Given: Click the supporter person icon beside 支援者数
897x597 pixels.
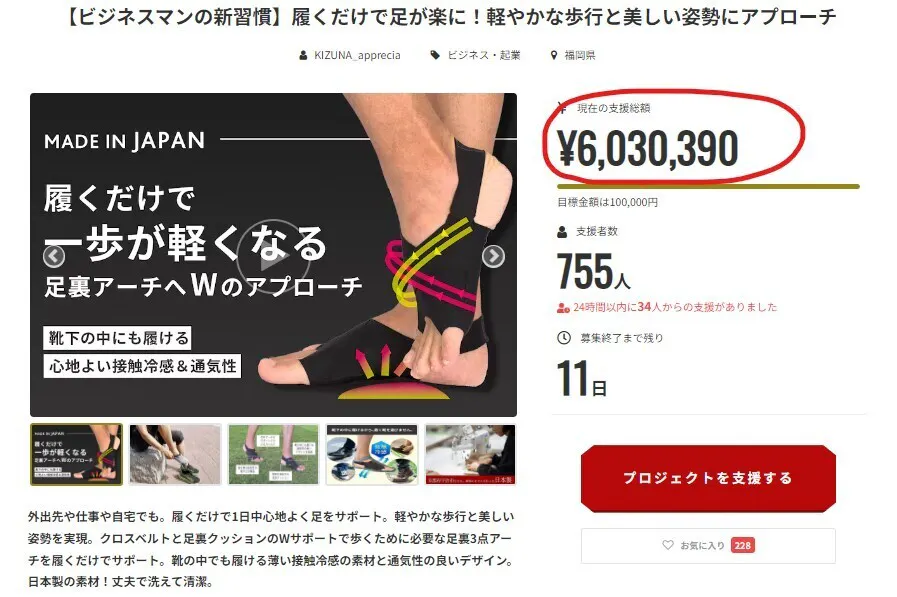Looking at the screenshot, I should (x=562, y=232).
